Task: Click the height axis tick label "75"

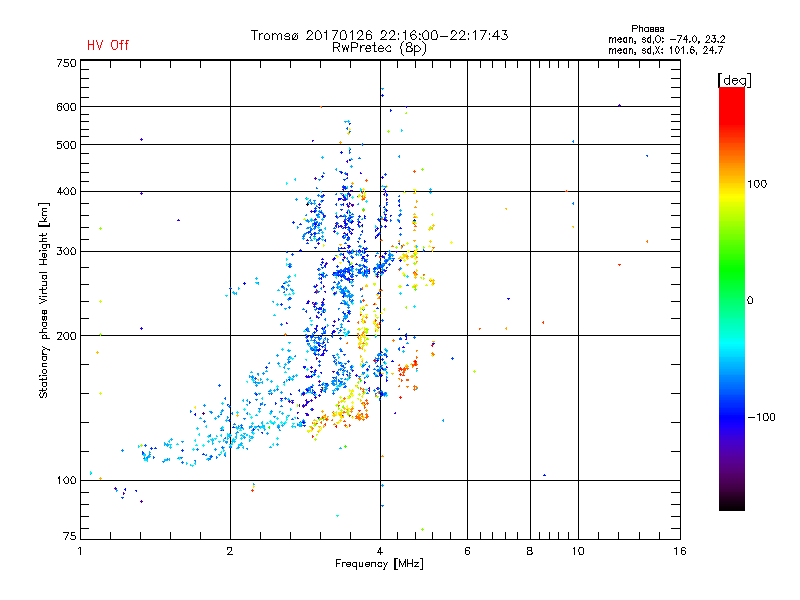Action: (x=70, y=536)
